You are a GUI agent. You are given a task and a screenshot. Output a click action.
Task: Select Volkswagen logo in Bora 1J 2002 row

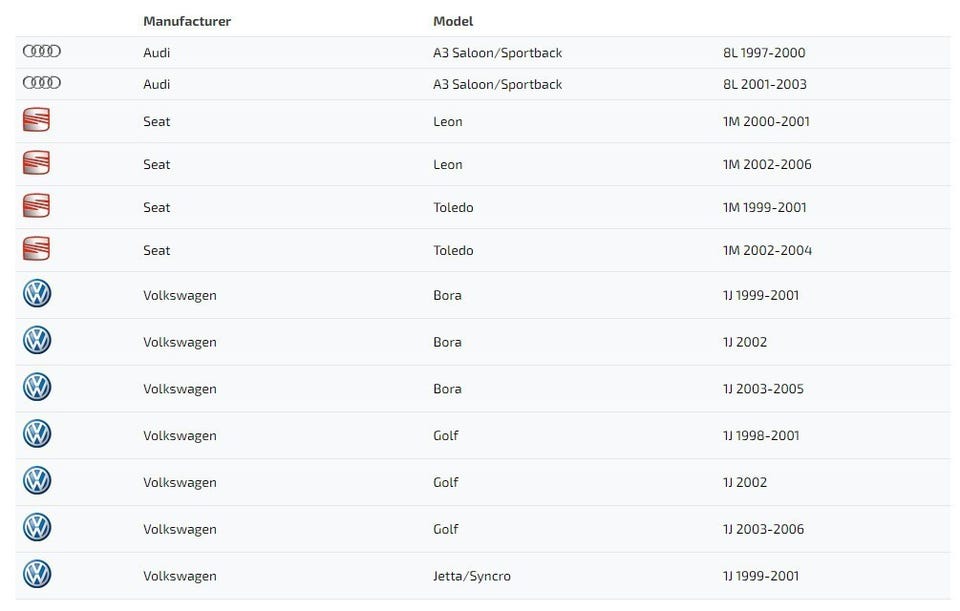tap(37, 341)
